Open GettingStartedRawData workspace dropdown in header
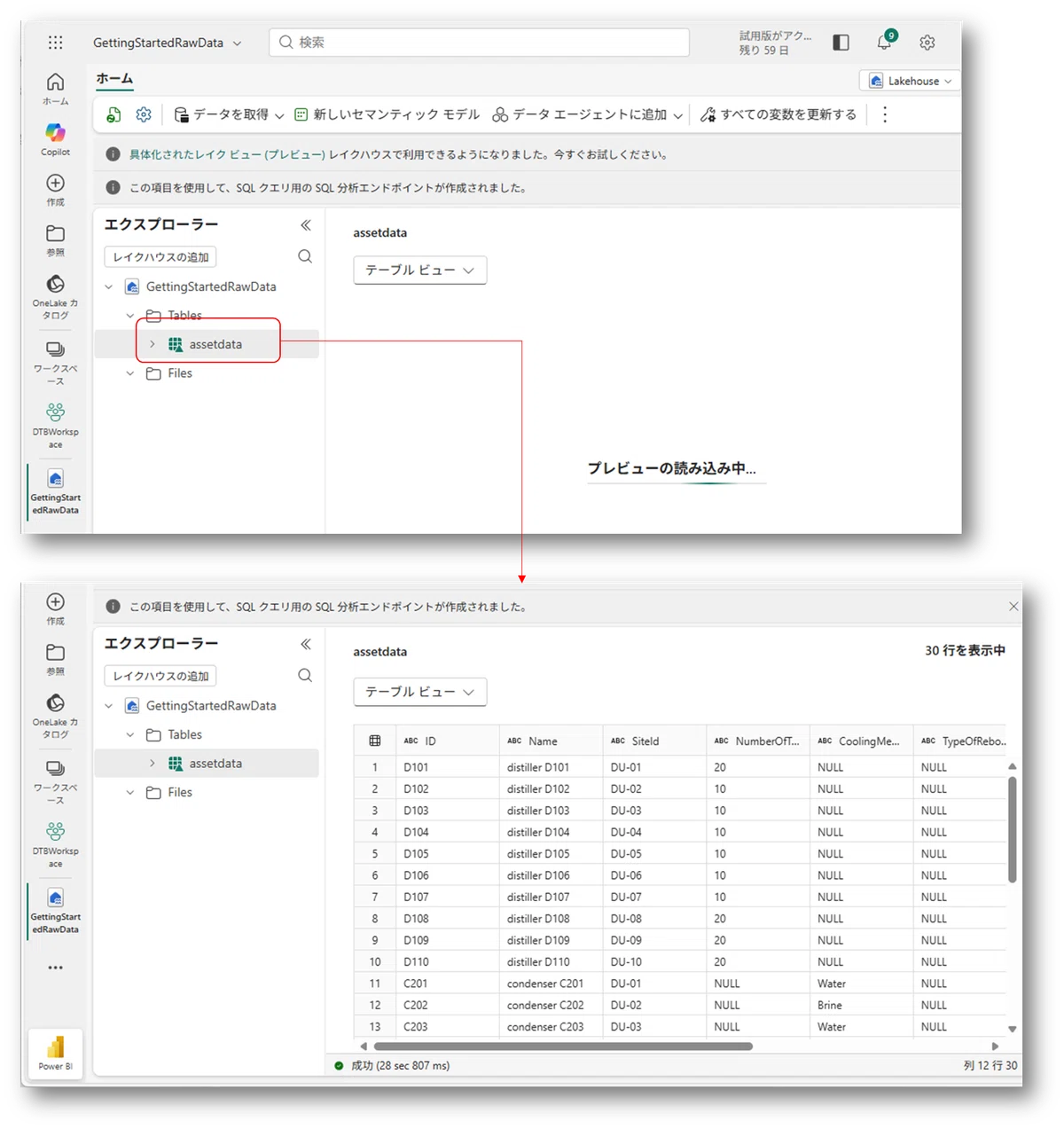Viewport: 1064px width, 1129px height. pyautogui.click(x=167, y=43)
